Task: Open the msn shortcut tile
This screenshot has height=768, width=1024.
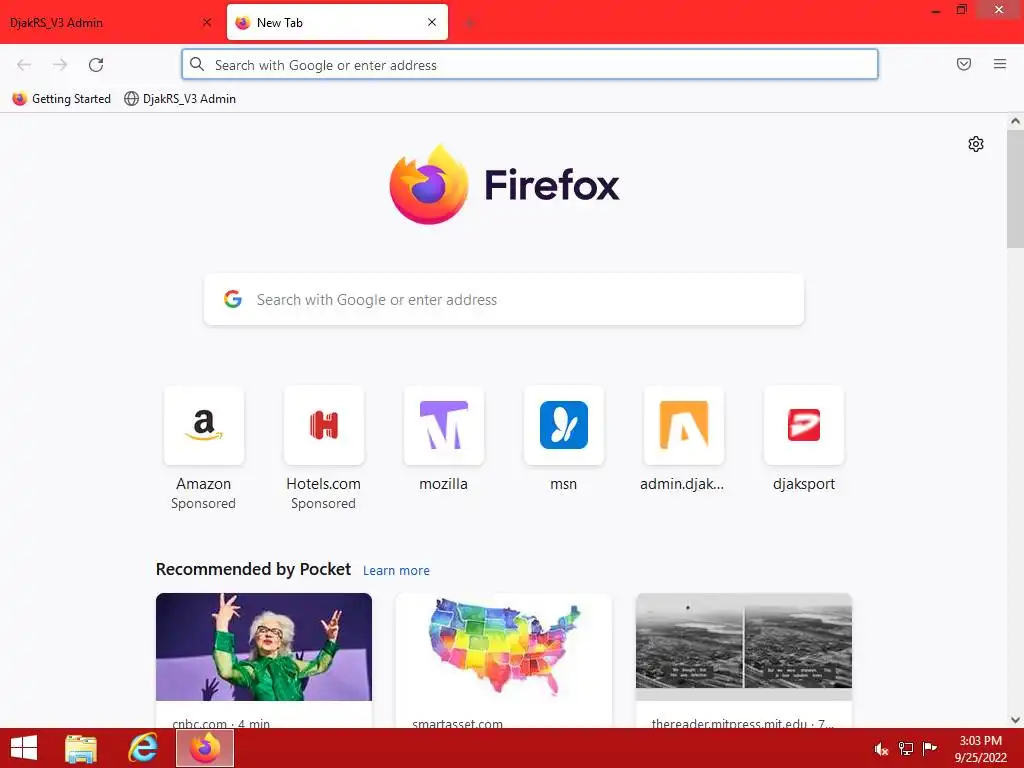Action: click(564, 425)
